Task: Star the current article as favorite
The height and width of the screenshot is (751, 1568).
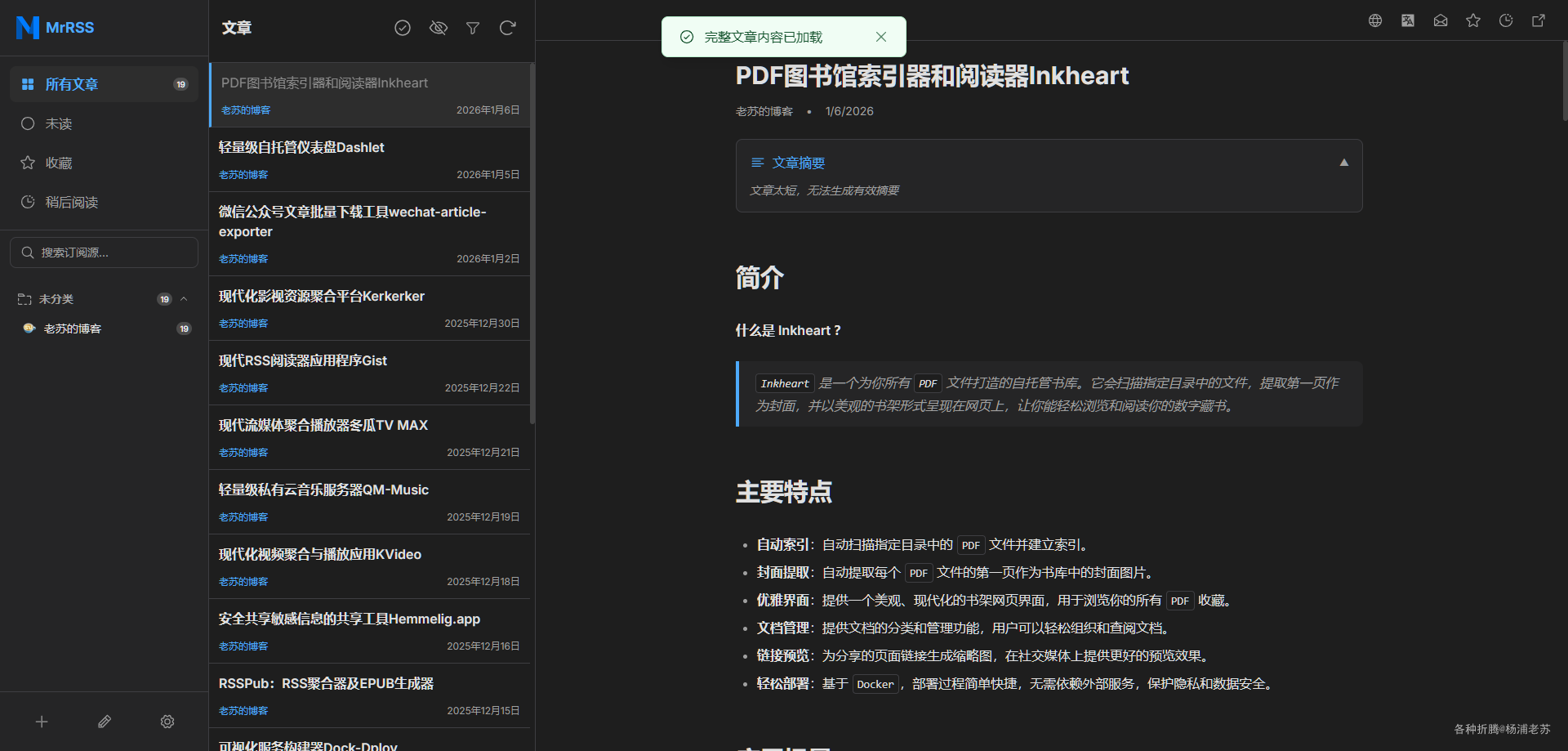Action: [1473, 20]
